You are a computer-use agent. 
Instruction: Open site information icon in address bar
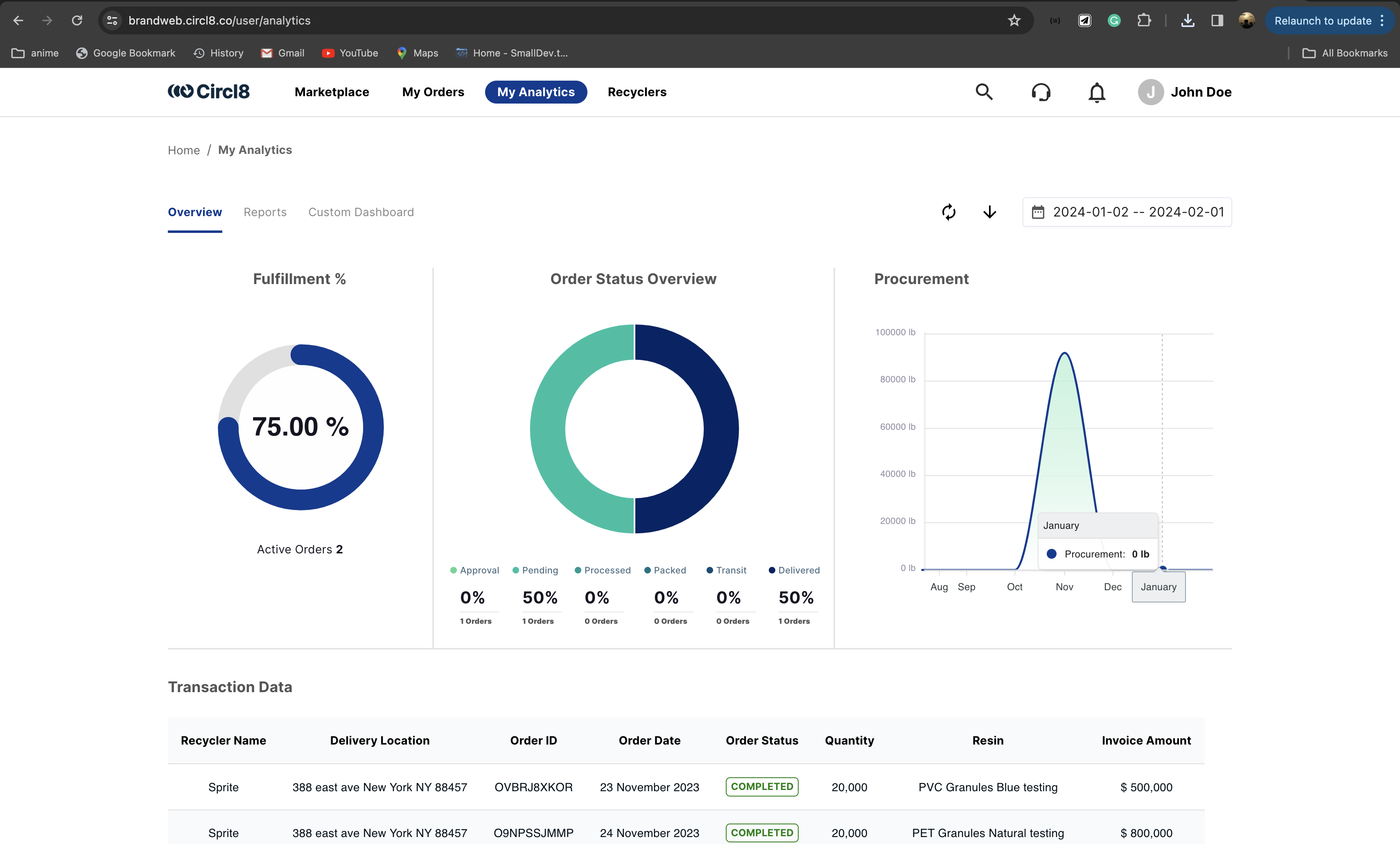(x=112, y=20)
